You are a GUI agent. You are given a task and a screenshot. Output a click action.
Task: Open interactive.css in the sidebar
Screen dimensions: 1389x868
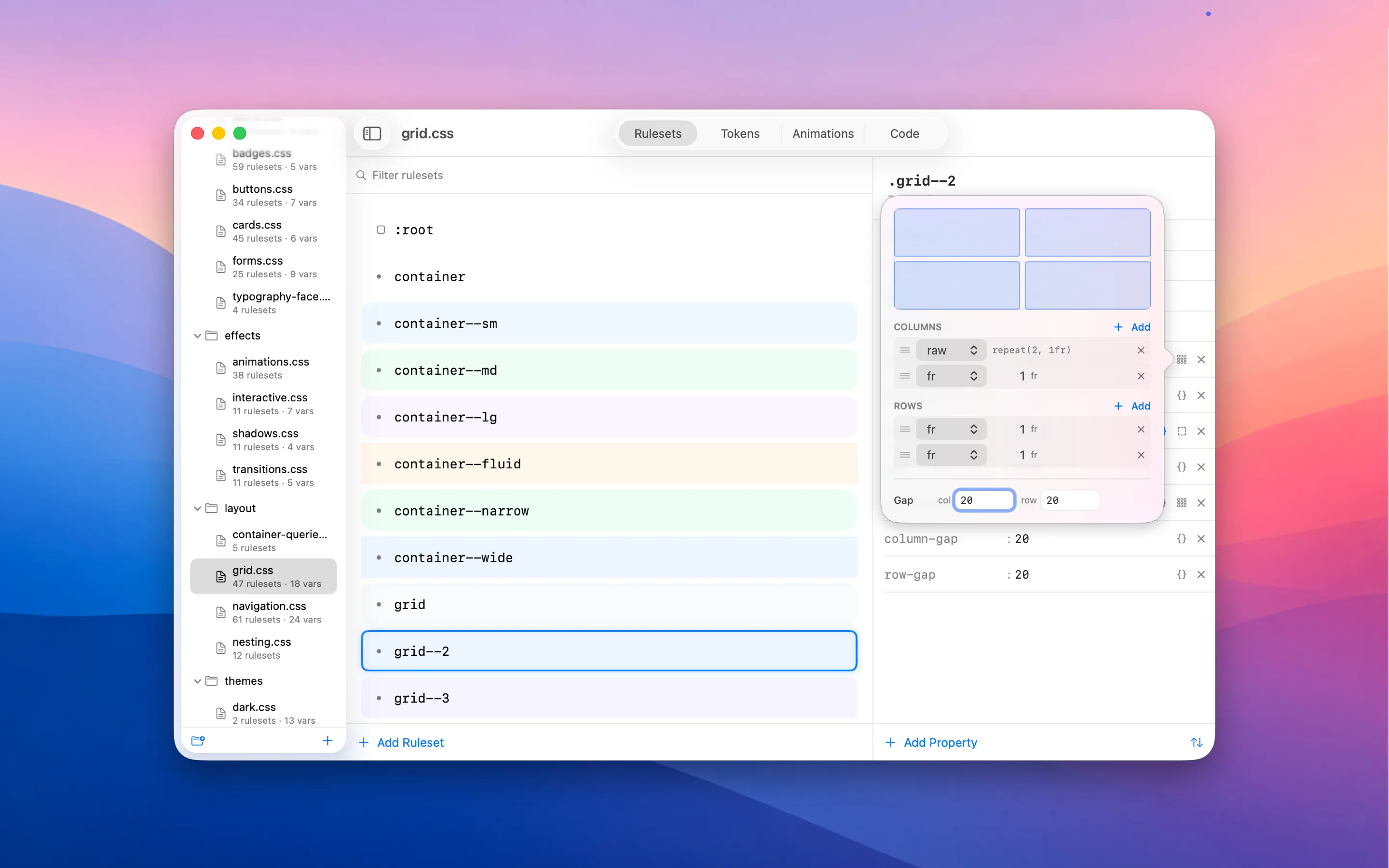click(263, 404)
